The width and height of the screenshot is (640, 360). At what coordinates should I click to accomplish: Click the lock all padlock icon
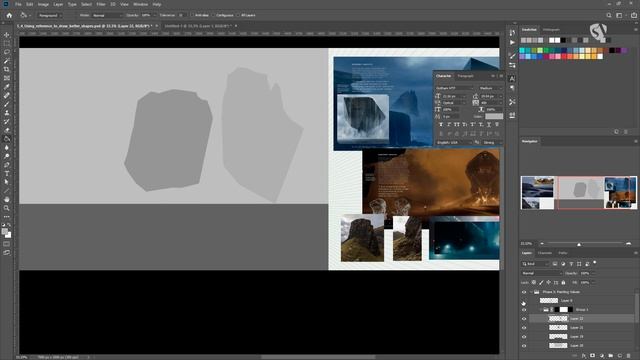(x=563, y=282)
